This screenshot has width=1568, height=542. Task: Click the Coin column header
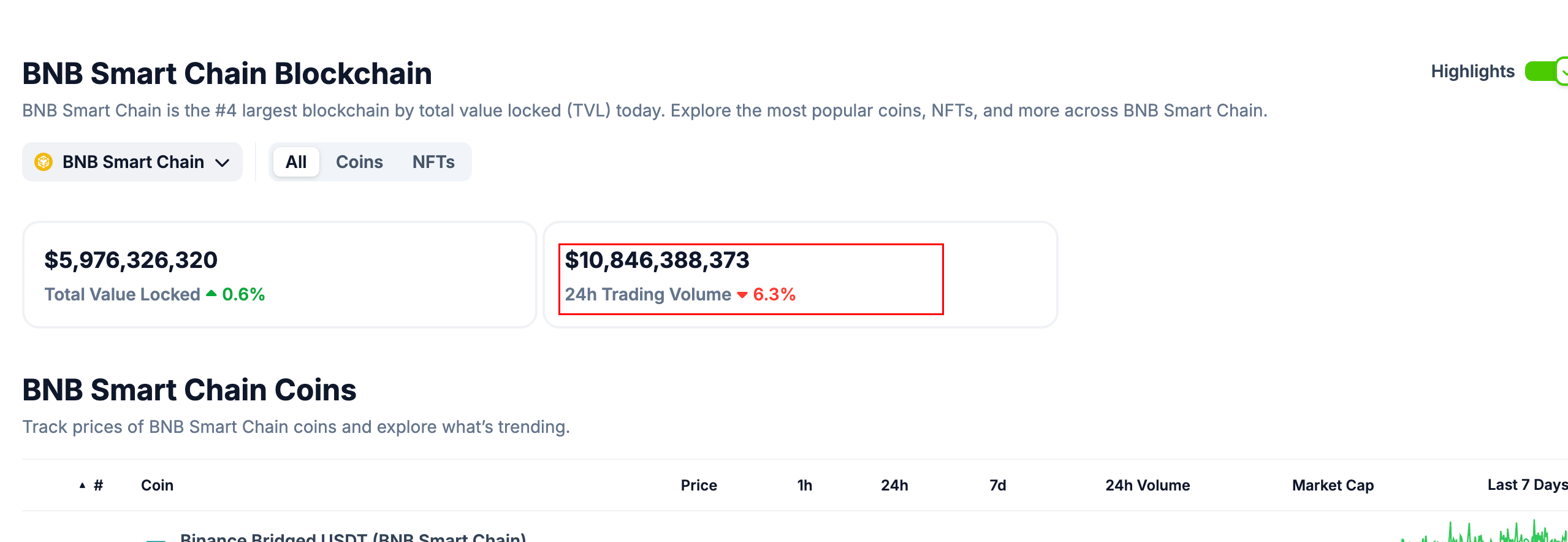coord(157,486)
